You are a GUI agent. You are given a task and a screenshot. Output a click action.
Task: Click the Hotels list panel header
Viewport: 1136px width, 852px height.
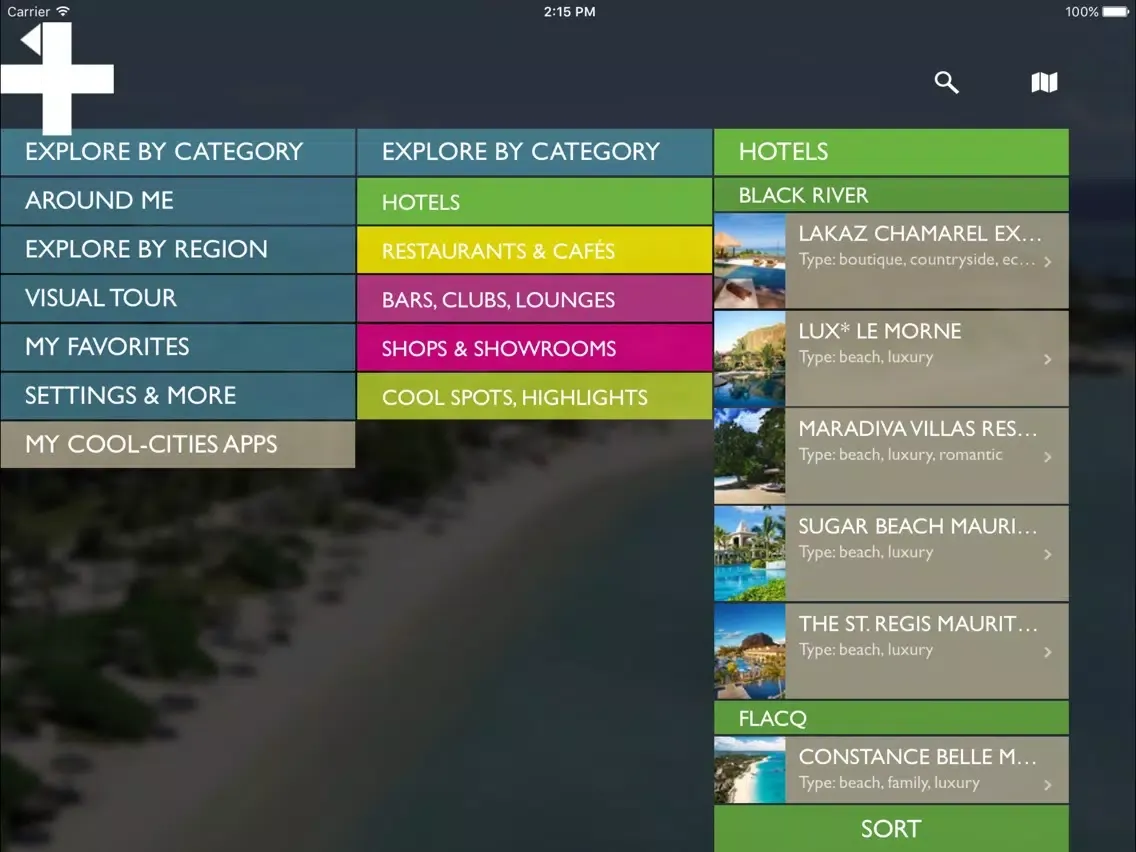(x=891, y=152)
